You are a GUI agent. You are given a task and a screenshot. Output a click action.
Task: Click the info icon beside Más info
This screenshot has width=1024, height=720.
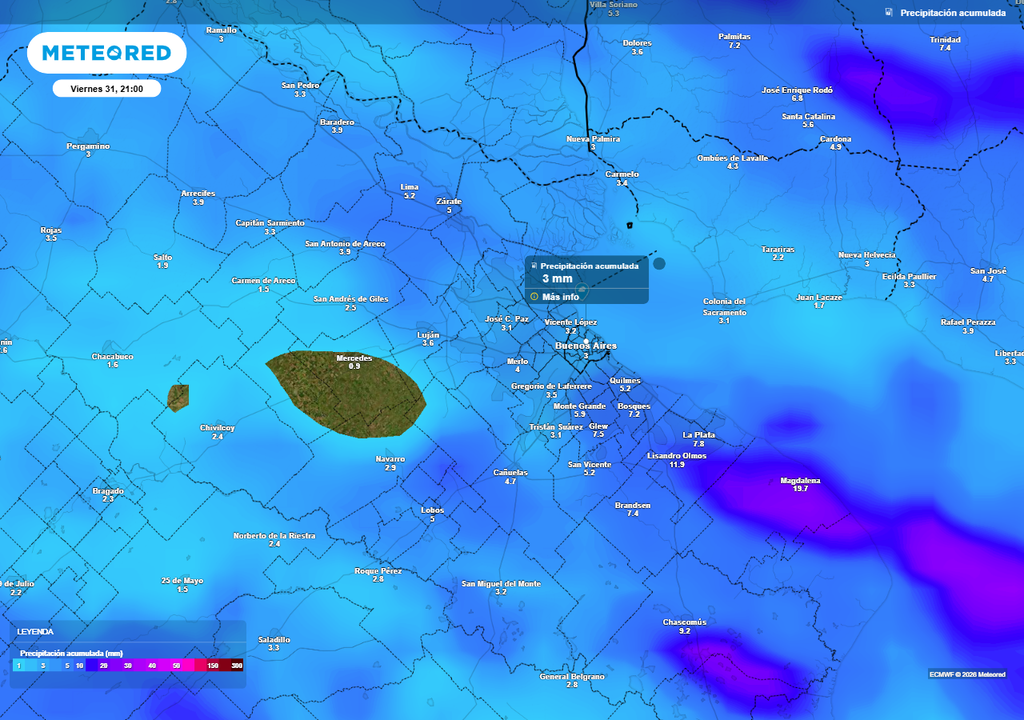click(x=534, y=297)
